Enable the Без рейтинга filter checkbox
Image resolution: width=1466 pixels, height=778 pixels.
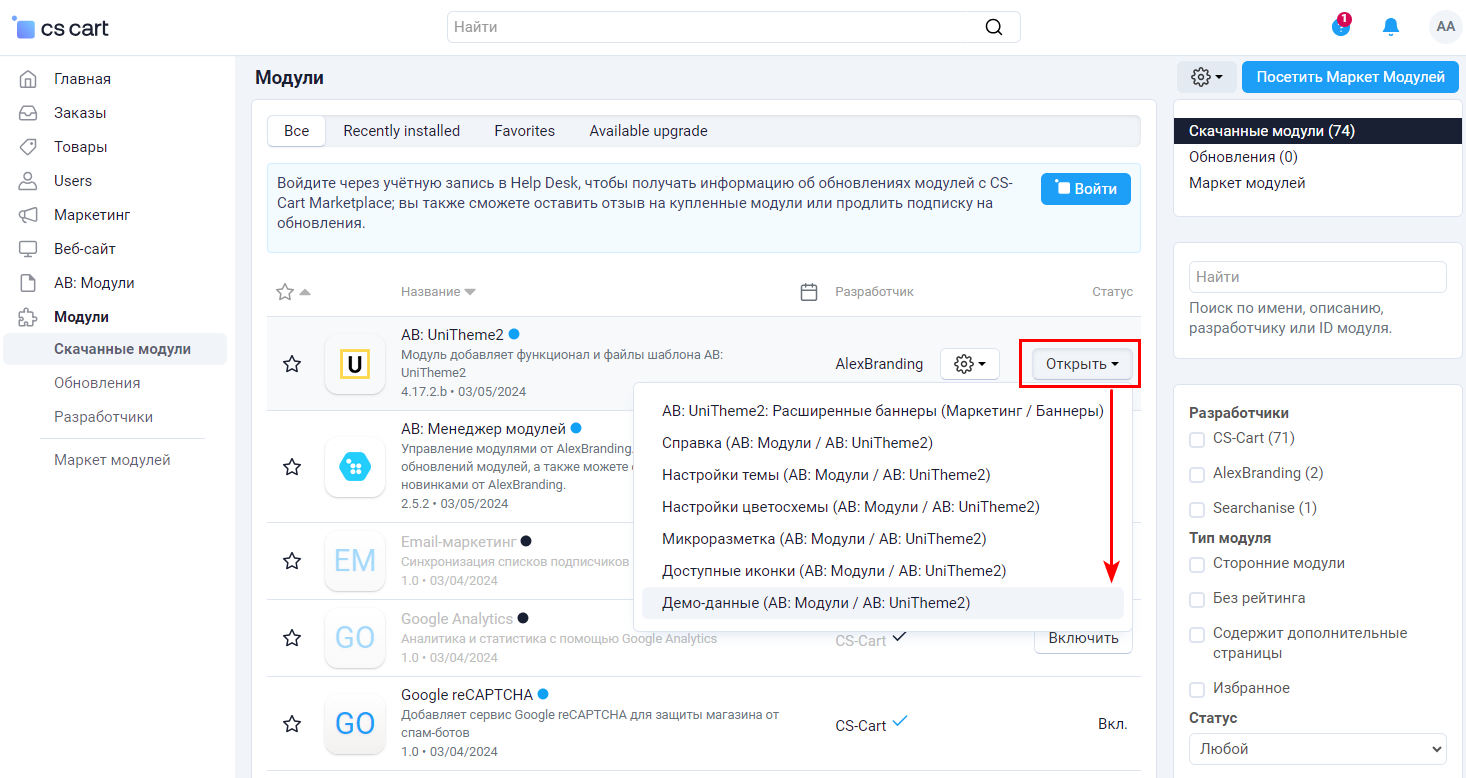pyautogui.click(x=1197, y=599)
